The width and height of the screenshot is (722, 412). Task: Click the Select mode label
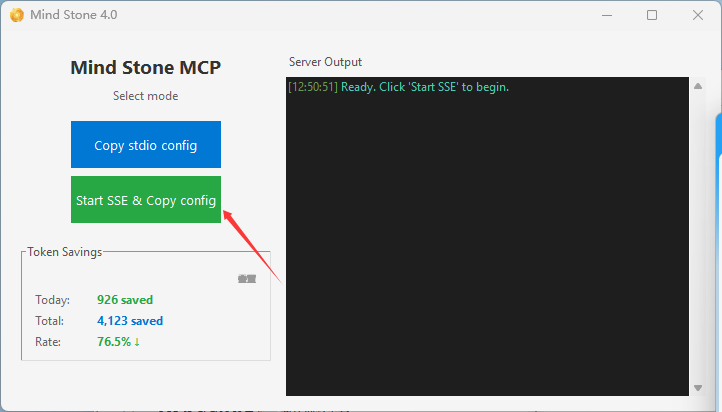(x=145, y=97)
